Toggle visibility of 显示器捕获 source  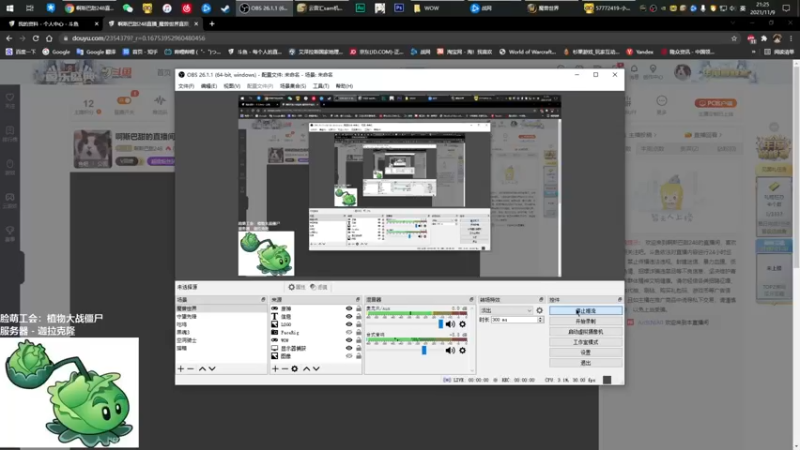click(349, 348)
